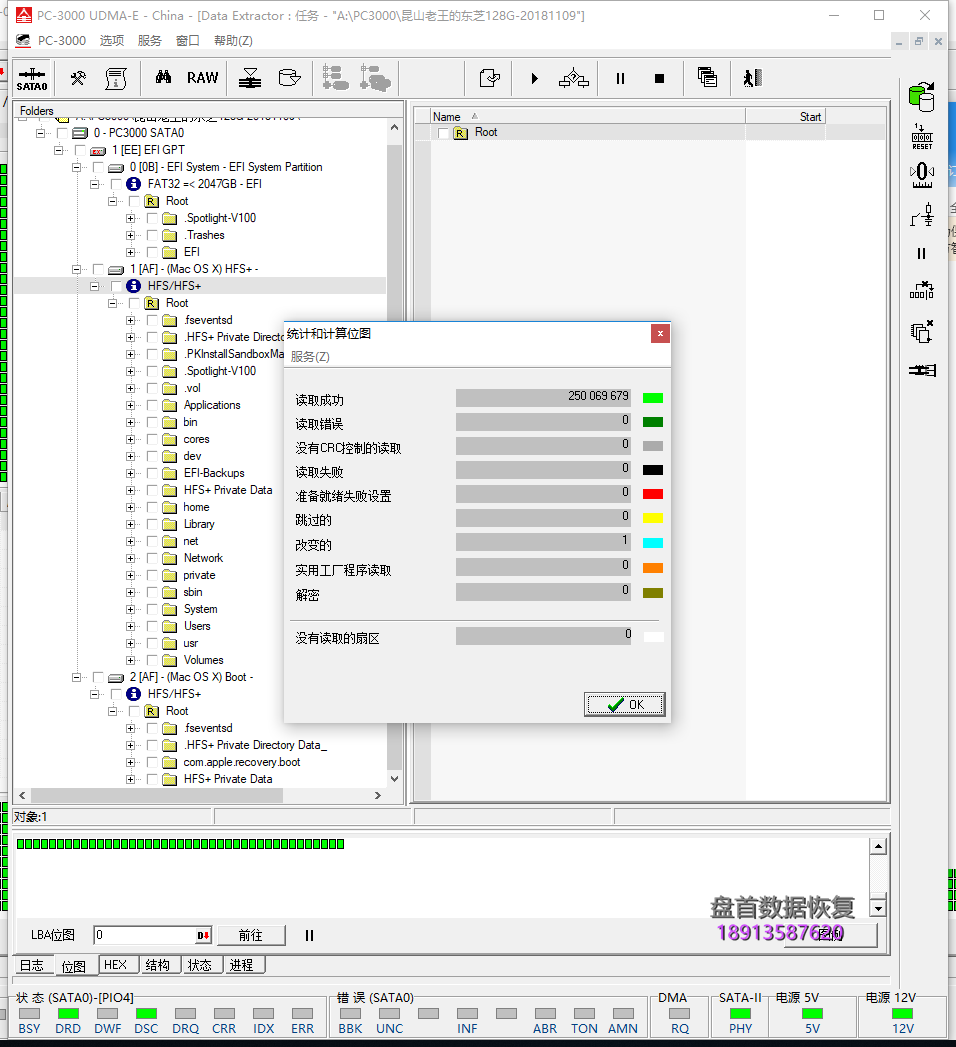The height and width of the screenshot is (1047, 956).
Task: Check the Applications folder checkbox
Action: pos(151,405)
